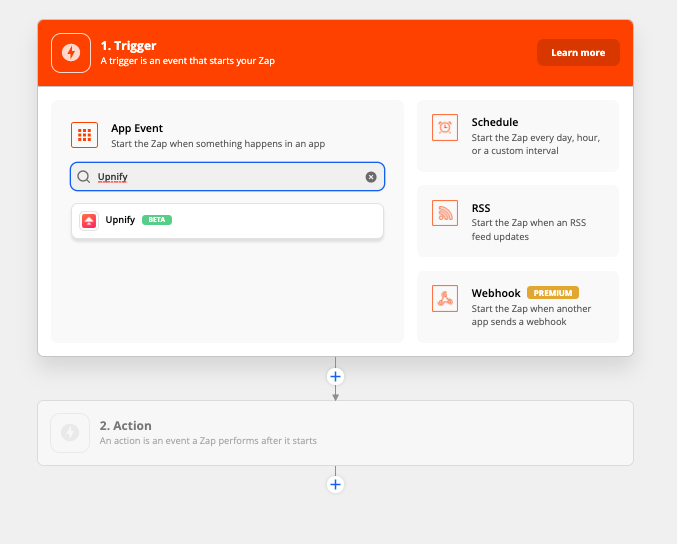Open the 2. Action step
677x544 pixels.
click(x=335, y=433)
